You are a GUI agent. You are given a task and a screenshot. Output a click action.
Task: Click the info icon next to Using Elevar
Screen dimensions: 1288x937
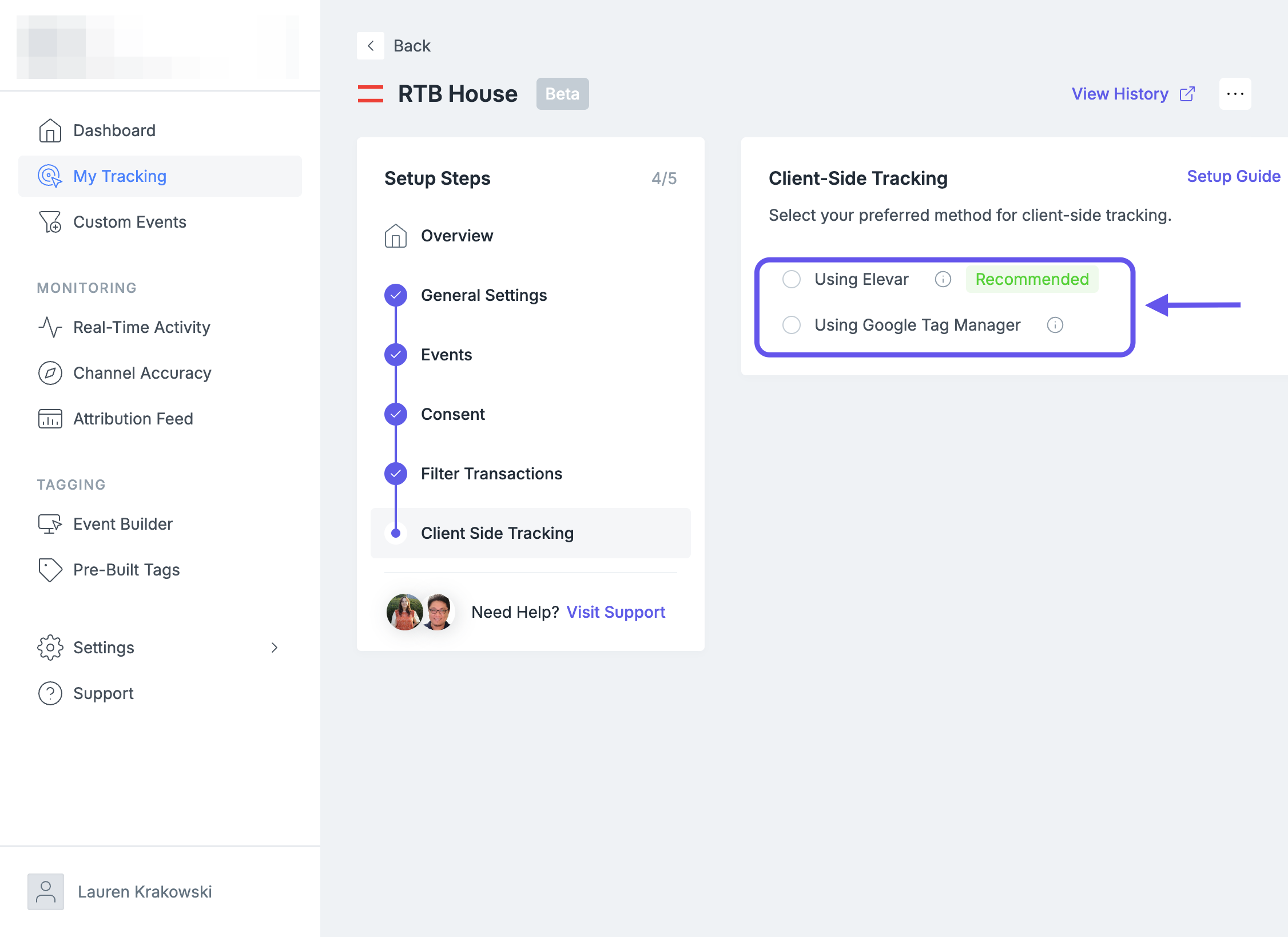tap(943, 279)
